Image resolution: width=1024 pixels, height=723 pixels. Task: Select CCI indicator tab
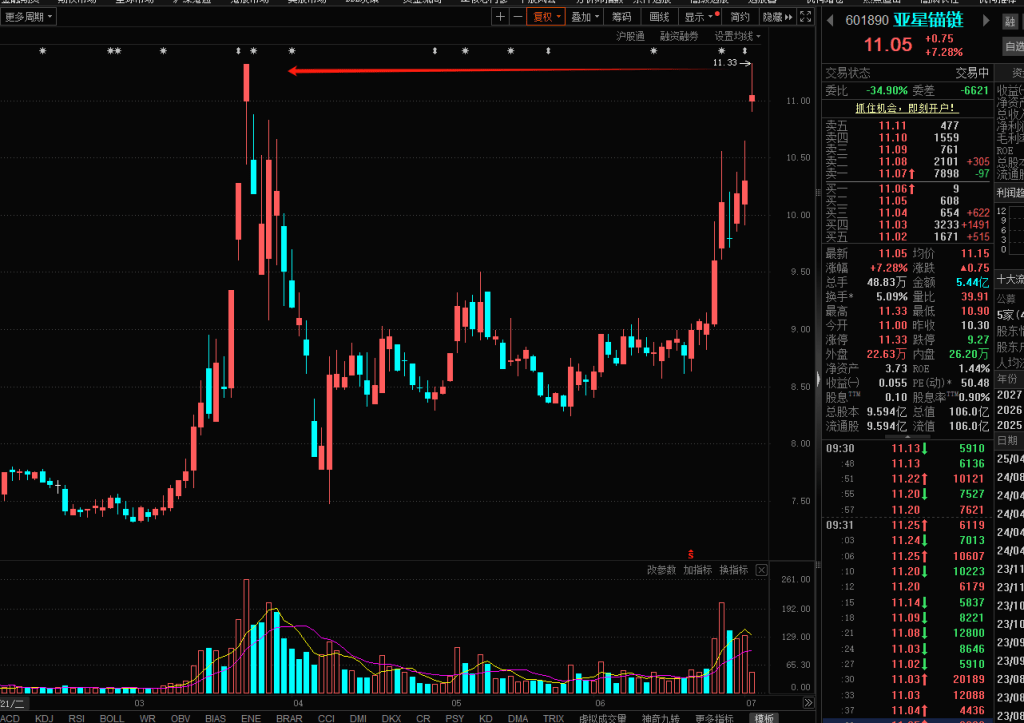[326, 718]
